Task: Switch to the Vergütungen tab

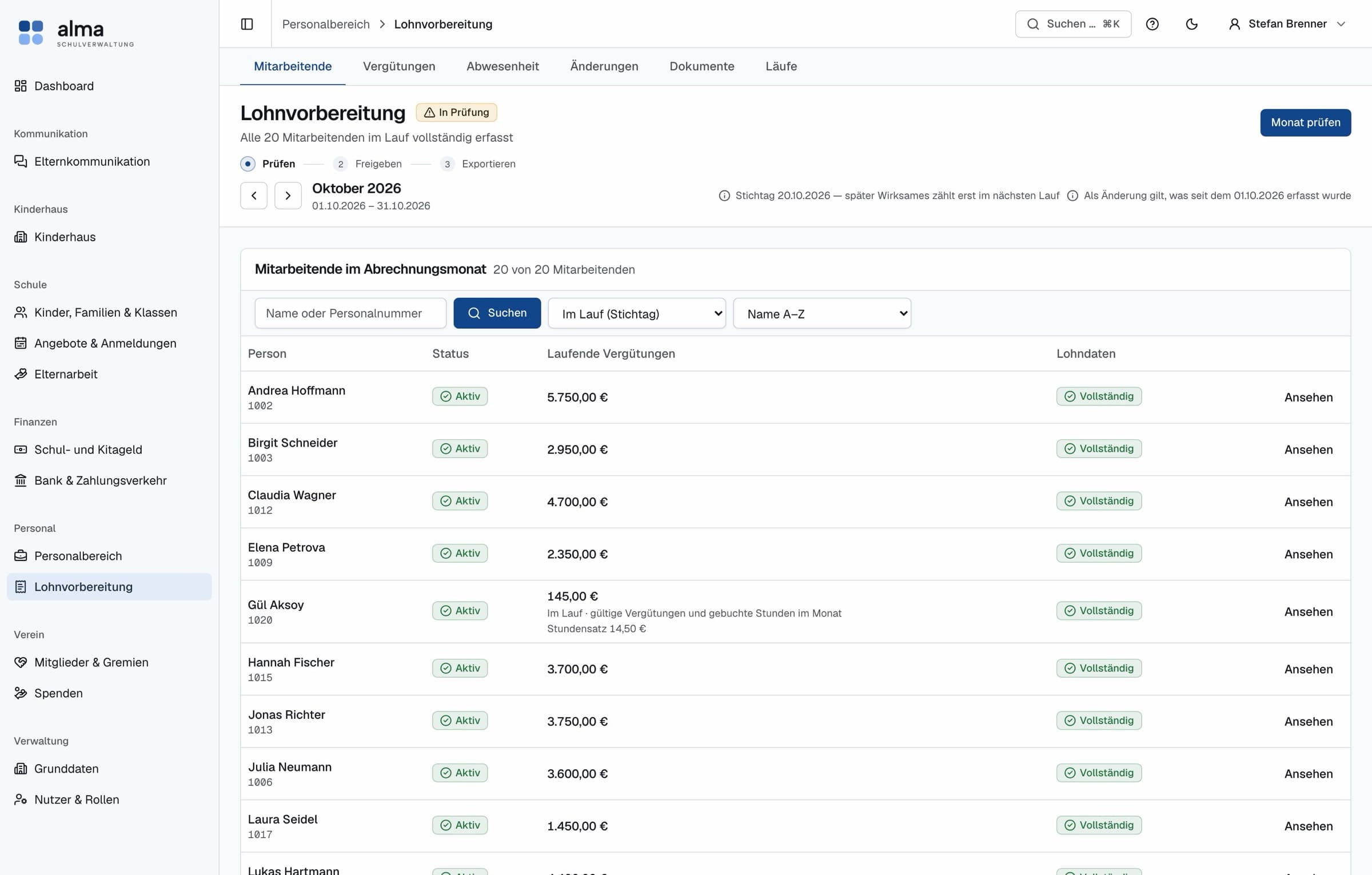Action: 399,66
